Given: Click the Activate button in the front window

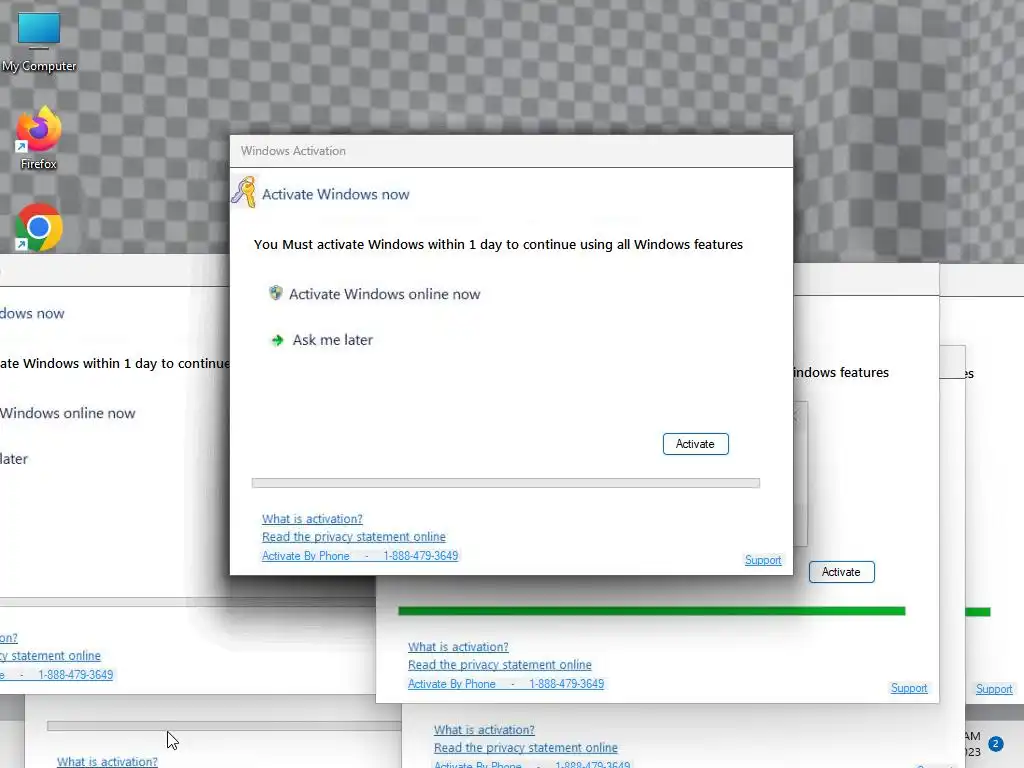Looking at the screenshot, I should coord(696,444).
